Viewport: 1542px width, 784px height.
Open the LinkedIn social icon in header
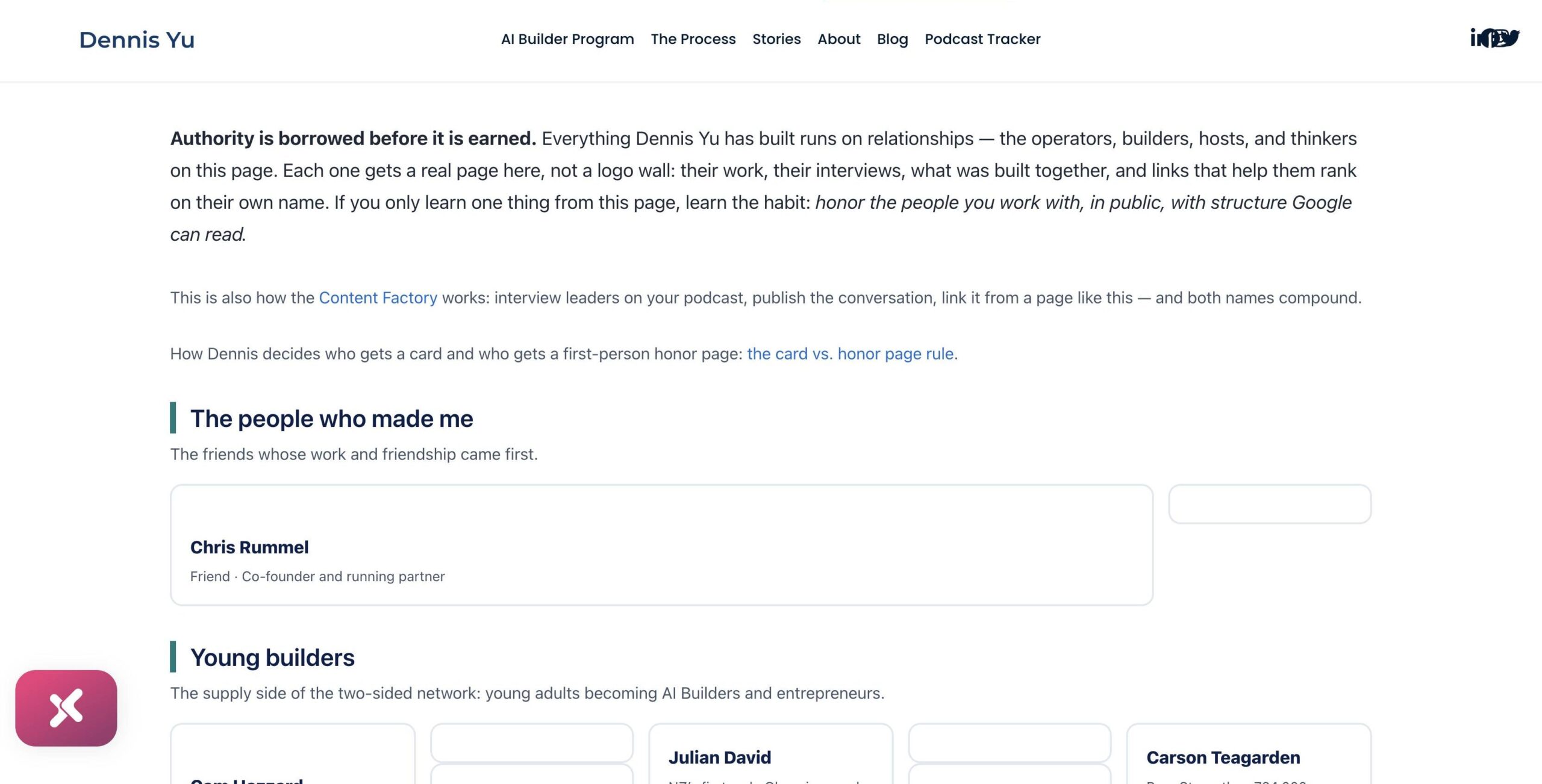[1476, 39]
